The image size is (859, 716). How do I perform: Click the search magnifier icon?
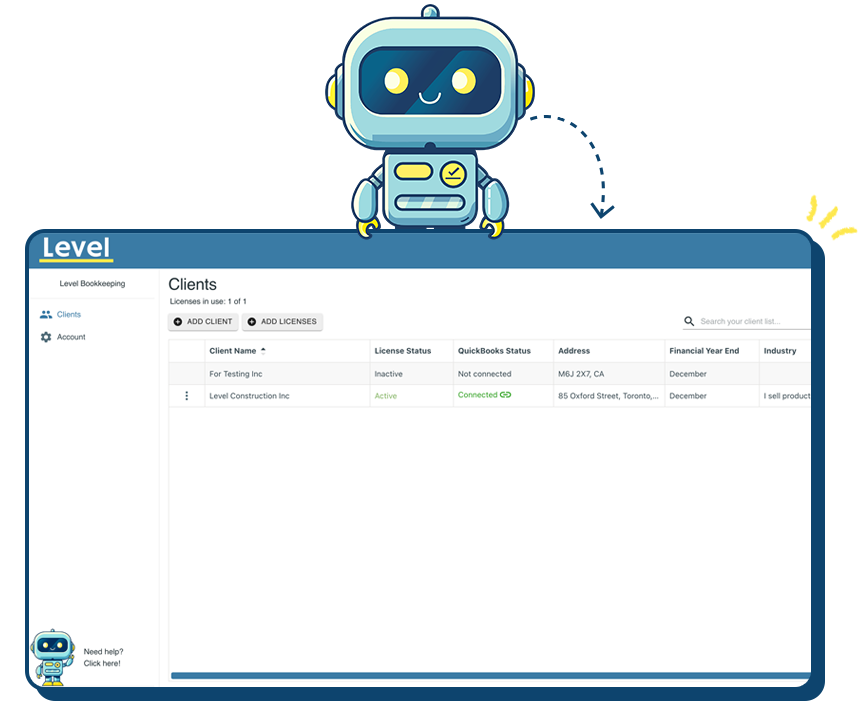[x=689, y=322]
